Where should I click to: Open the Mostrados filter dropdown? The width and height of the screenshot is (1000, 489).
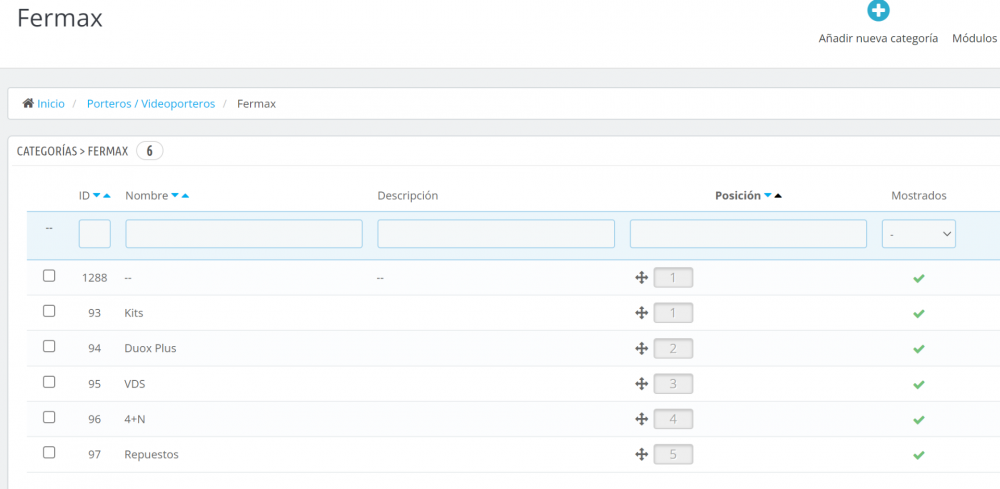(918, 234)
